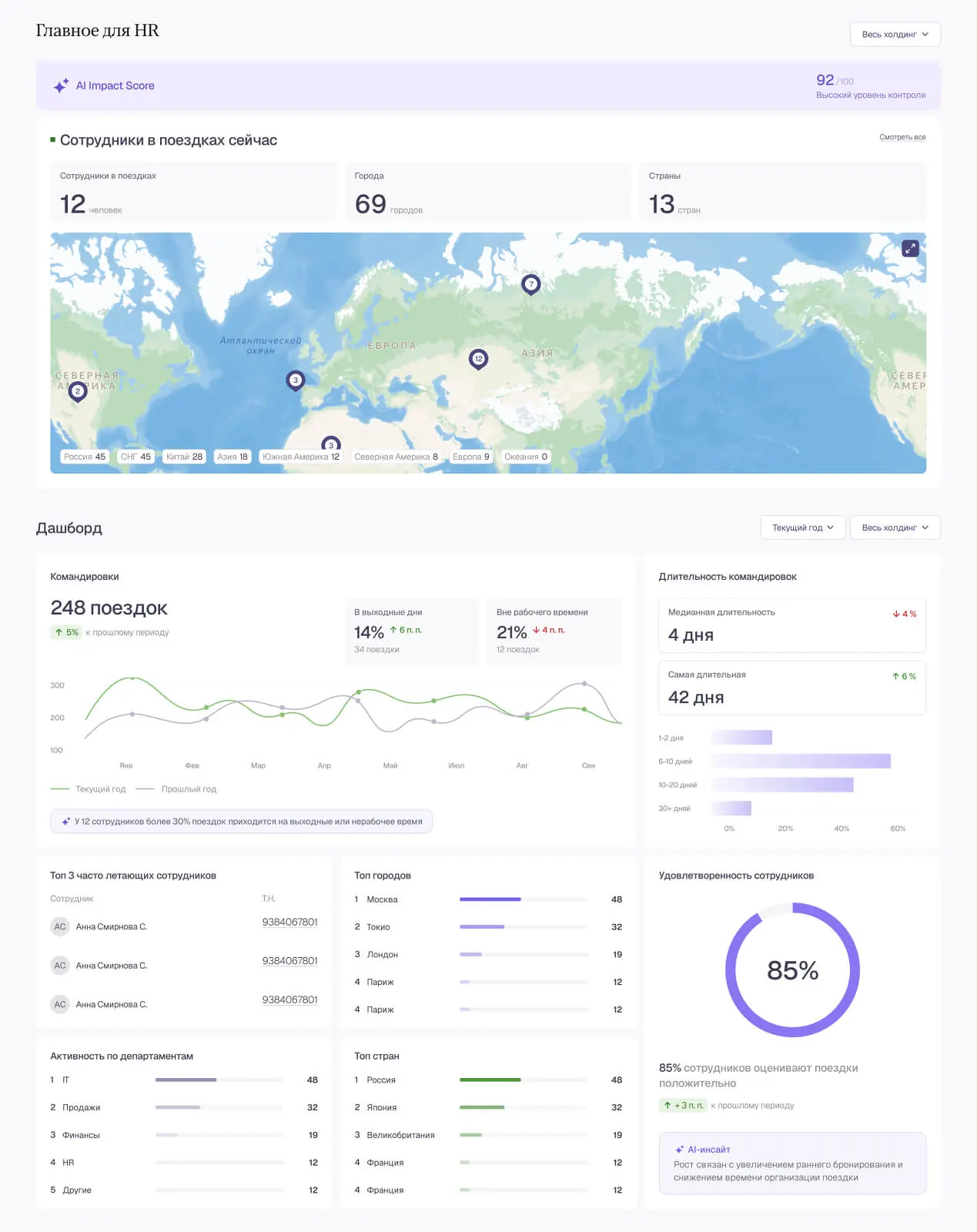The width and height of the screenshot is (977, 1232).
Task: Click the green 5% growth arrow badge
Action: [x=67, y=632]
